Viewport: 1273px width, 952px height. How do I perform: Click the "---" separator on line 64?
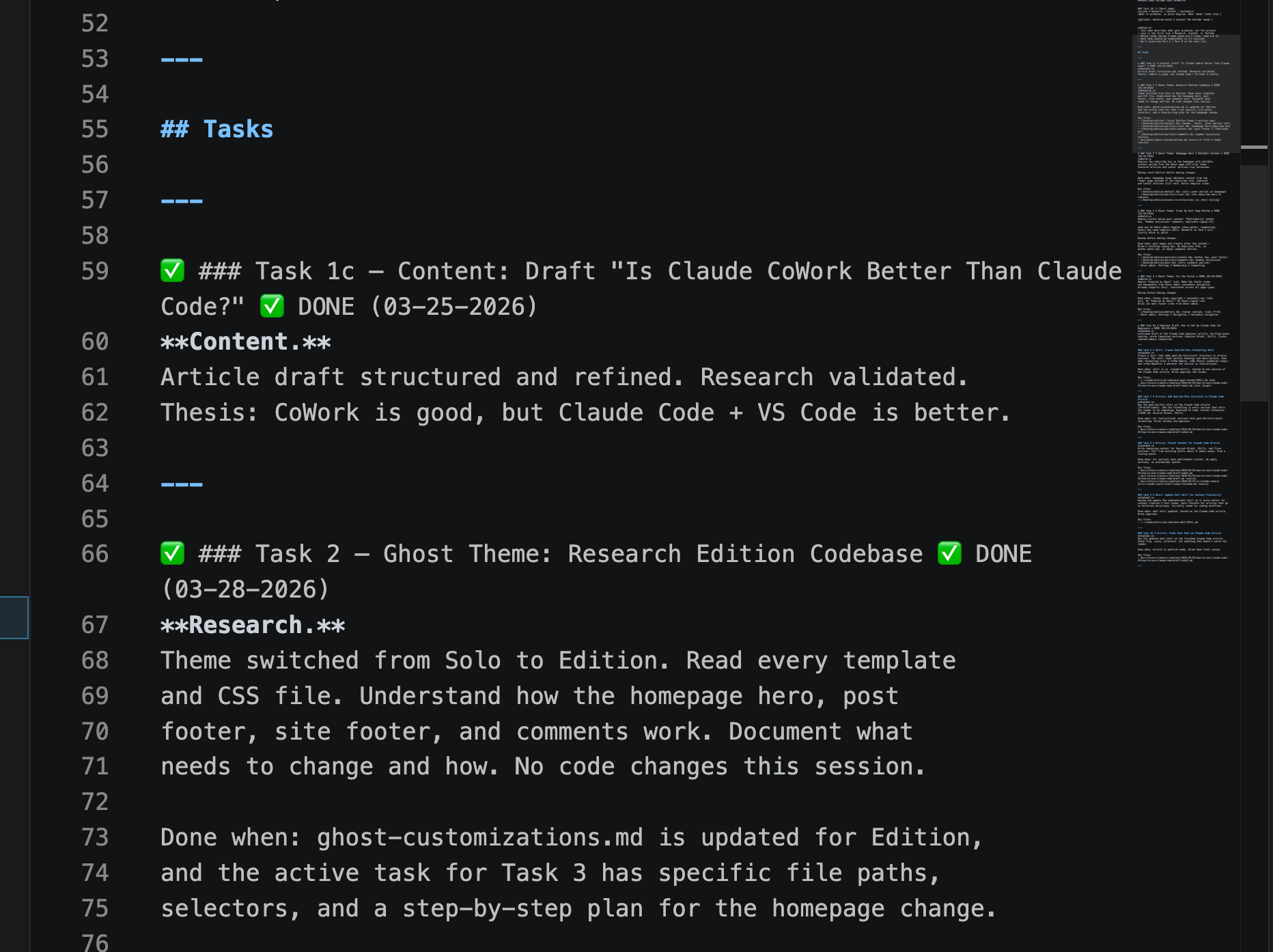pyautogui.click(x=182, y=484)
